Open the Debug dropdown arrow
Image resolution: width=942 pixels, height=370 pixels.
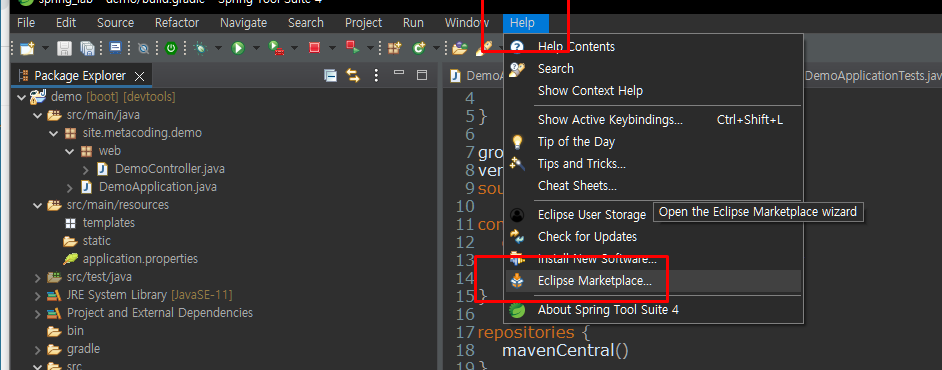click(x=218, y=48)
